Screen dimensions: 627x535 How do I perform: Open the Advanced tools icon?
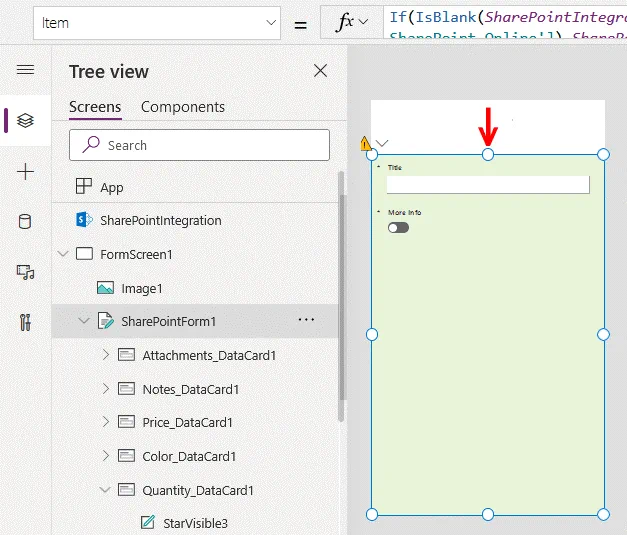[25, 322]
